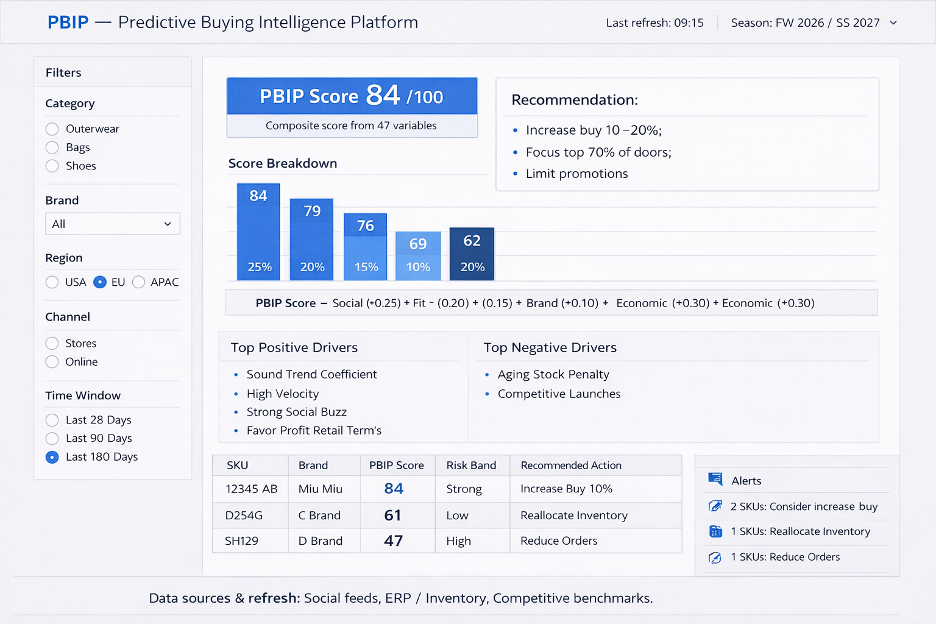Viewport: 936px width, 624px height.
Task: Click the icon beside 'Reduce Orders' alert
Action: pos(715,557)
